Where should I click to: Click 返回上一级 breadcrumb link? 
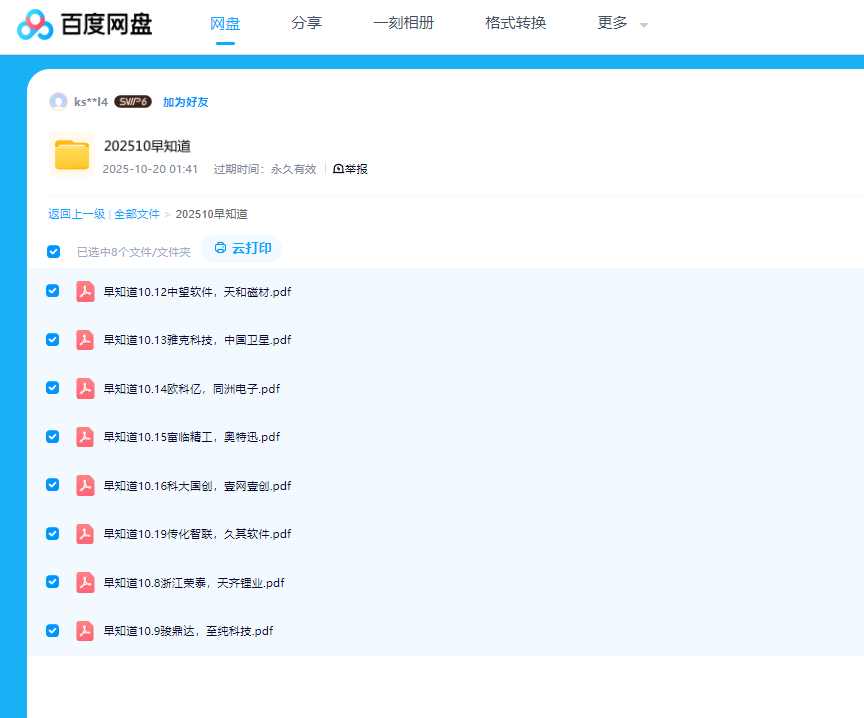click(x=76, y=214)
